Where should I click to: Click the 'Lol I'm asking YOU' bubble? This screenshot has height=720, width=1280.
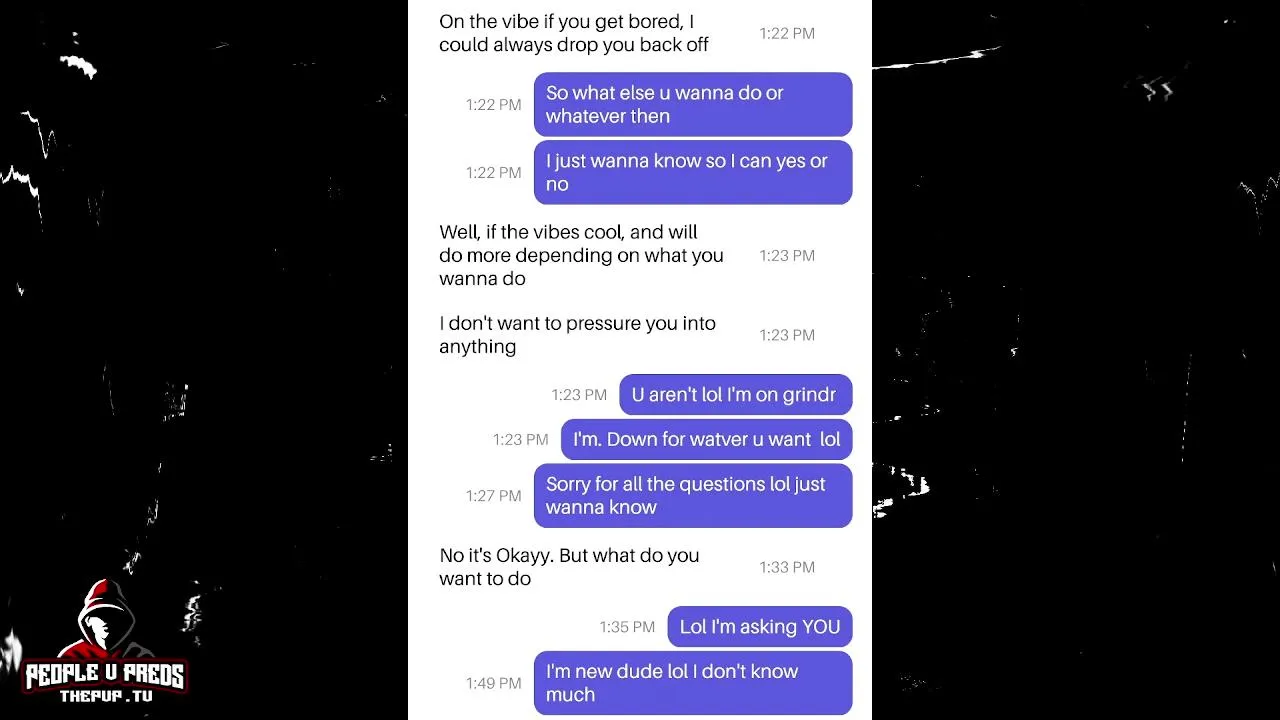click(x=760, y=627)
